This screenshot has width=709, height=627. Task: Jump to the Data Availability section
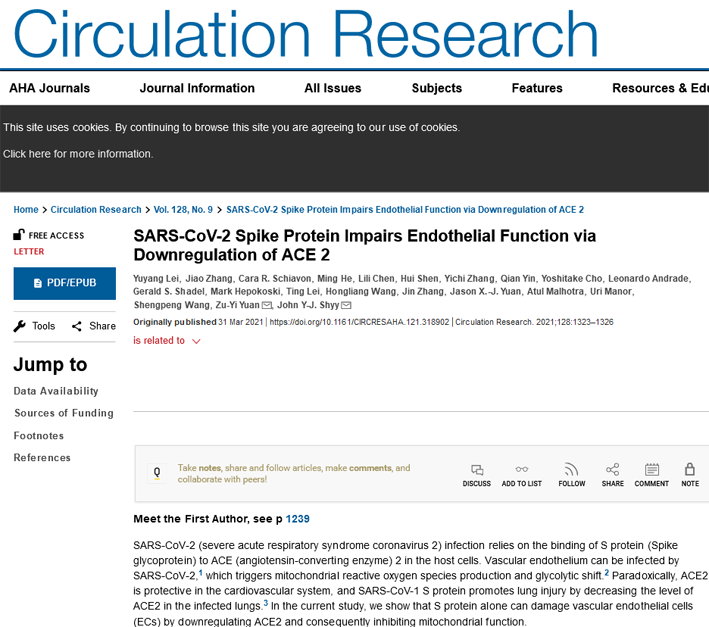pos(56,391)
